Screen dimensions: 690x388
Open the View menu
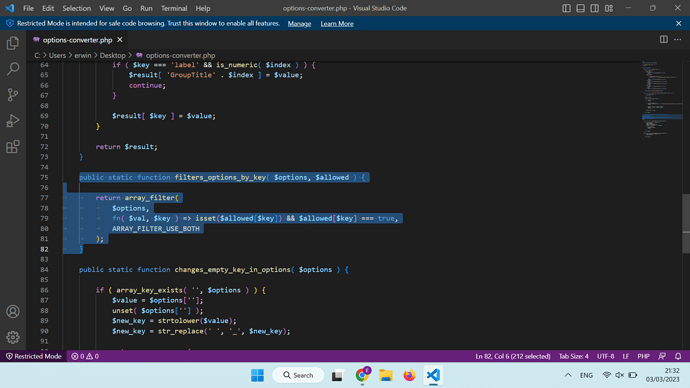[x=106, y=8]
